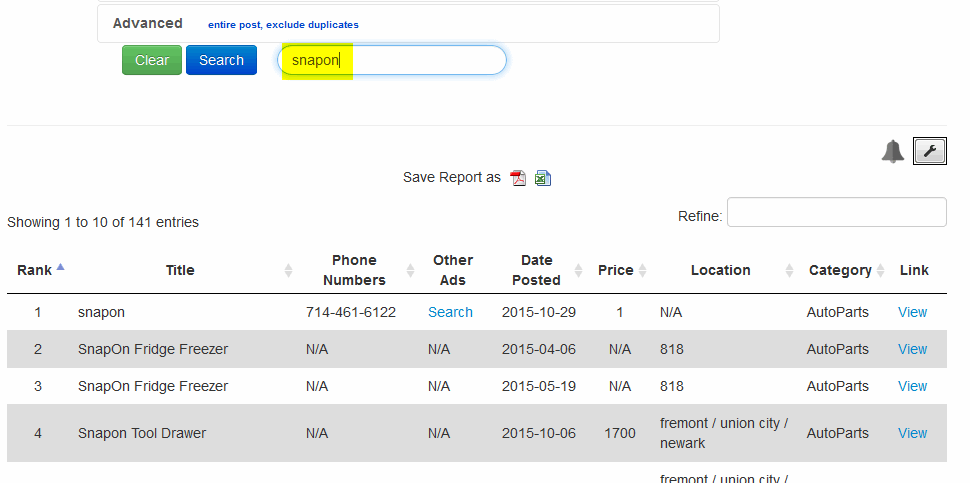Click 'fremont / union city / newark' location in row 4

pos(724,434)
